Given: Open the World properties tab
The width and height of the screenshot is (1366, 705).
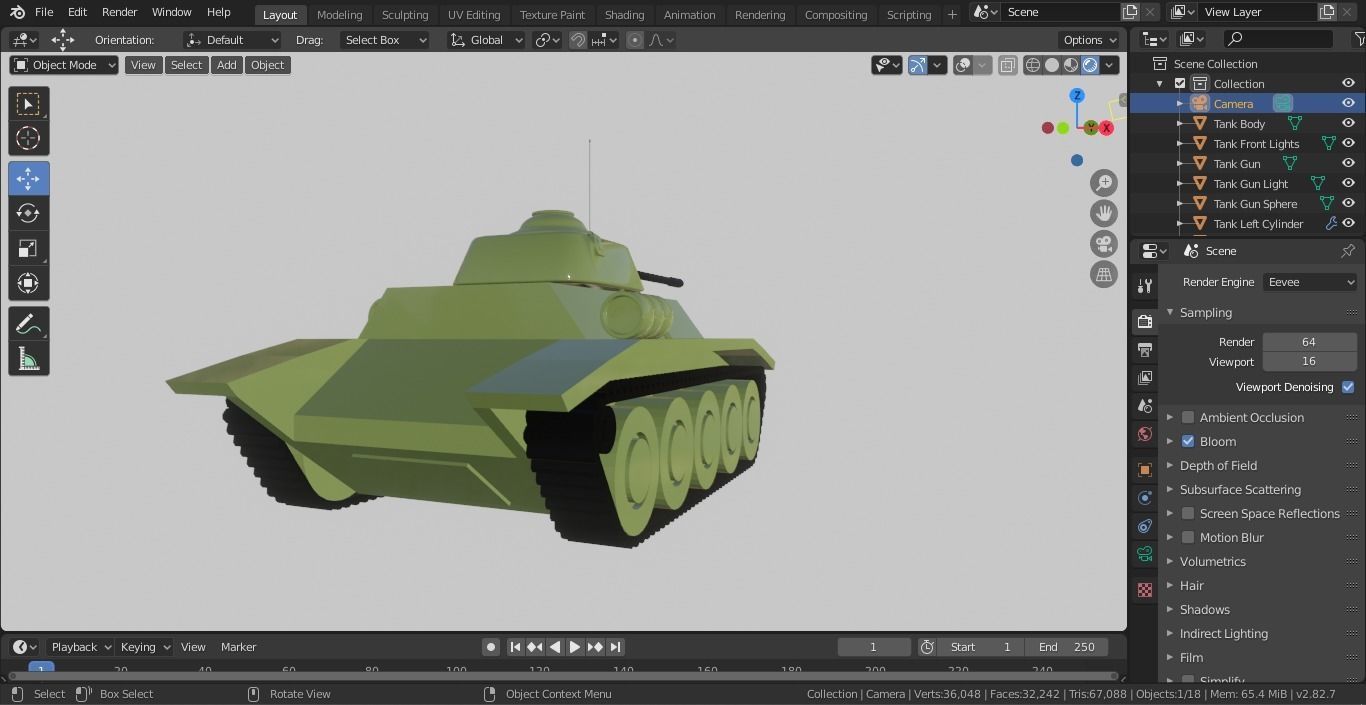Looking at the screenshot, I should tap(1145, 434).
